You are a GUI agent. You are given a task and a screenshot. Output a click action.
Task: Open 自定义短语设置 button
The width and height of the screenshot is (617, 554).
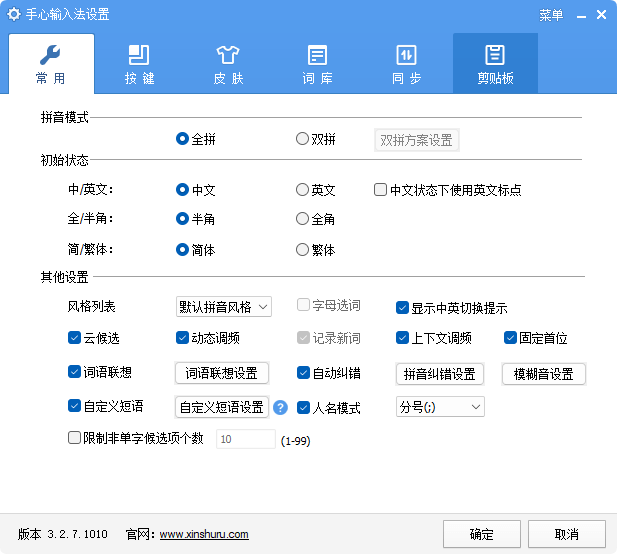tap(222, 407)
